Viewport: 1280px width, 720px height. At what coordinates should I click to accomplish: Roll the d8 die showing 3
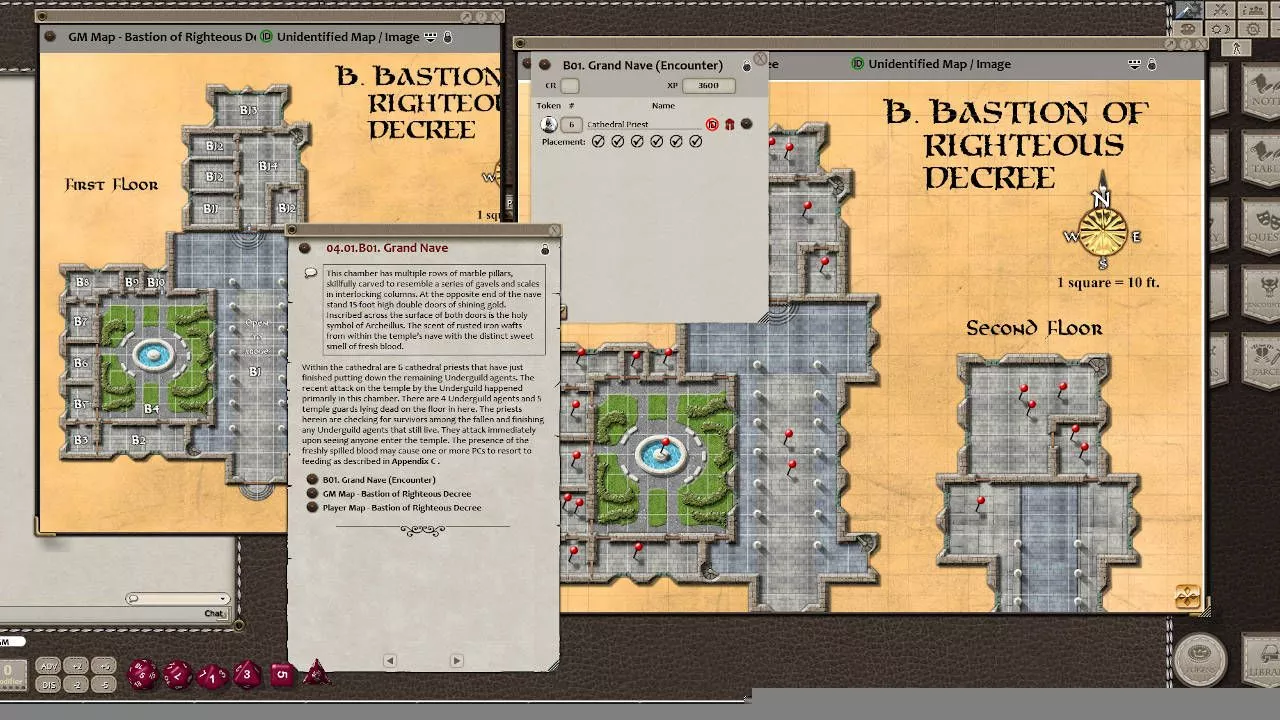[x=247, y=674]
